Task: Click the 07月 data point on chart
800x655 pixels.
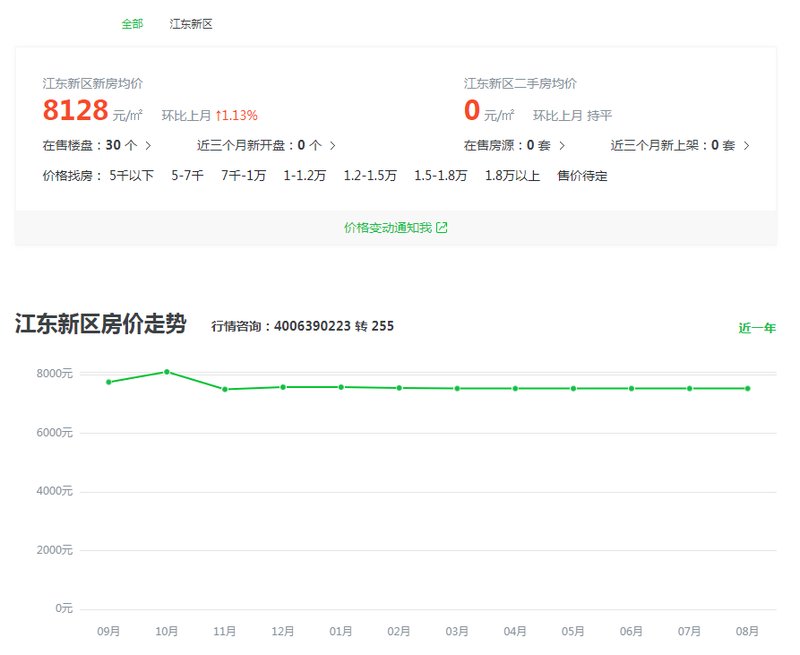Action: [x=690, y=389]
